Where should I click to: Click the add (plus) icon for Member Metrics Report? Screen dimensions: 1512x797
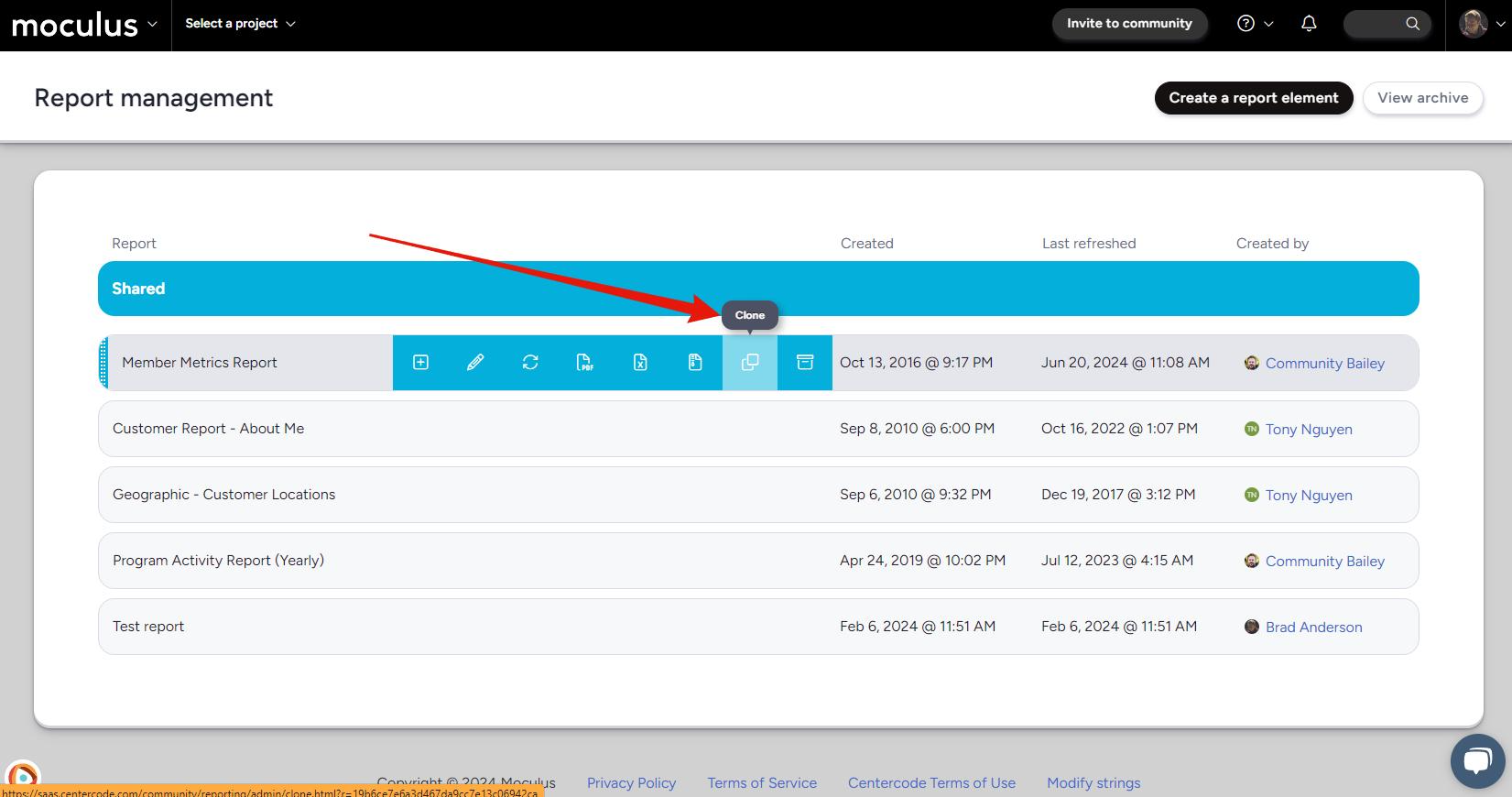420,363
